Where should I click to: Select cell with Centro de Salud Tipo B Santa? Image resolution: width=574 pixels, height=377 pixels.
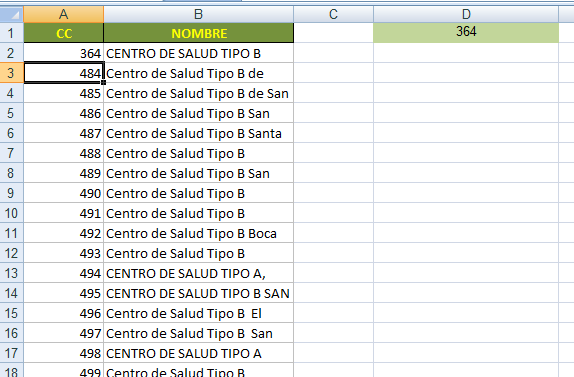point(198,133)
